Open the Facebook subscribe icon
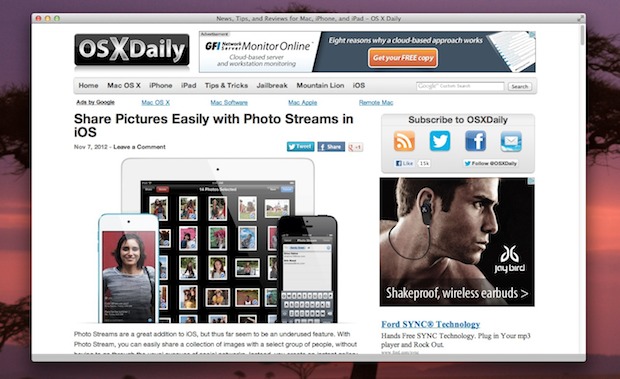This screenshot has height=379, width=620. [x=475, y=141]
